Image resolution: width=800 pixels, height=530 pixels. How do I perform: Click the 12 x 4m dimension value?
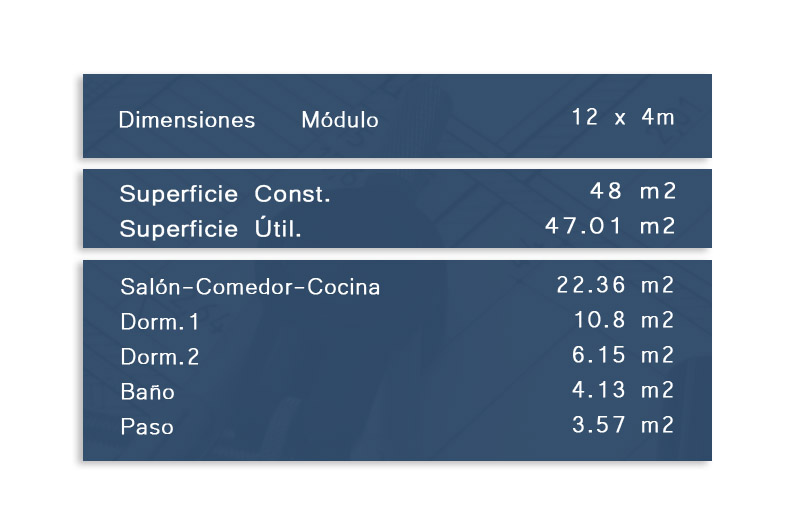[x=623, y=117]
